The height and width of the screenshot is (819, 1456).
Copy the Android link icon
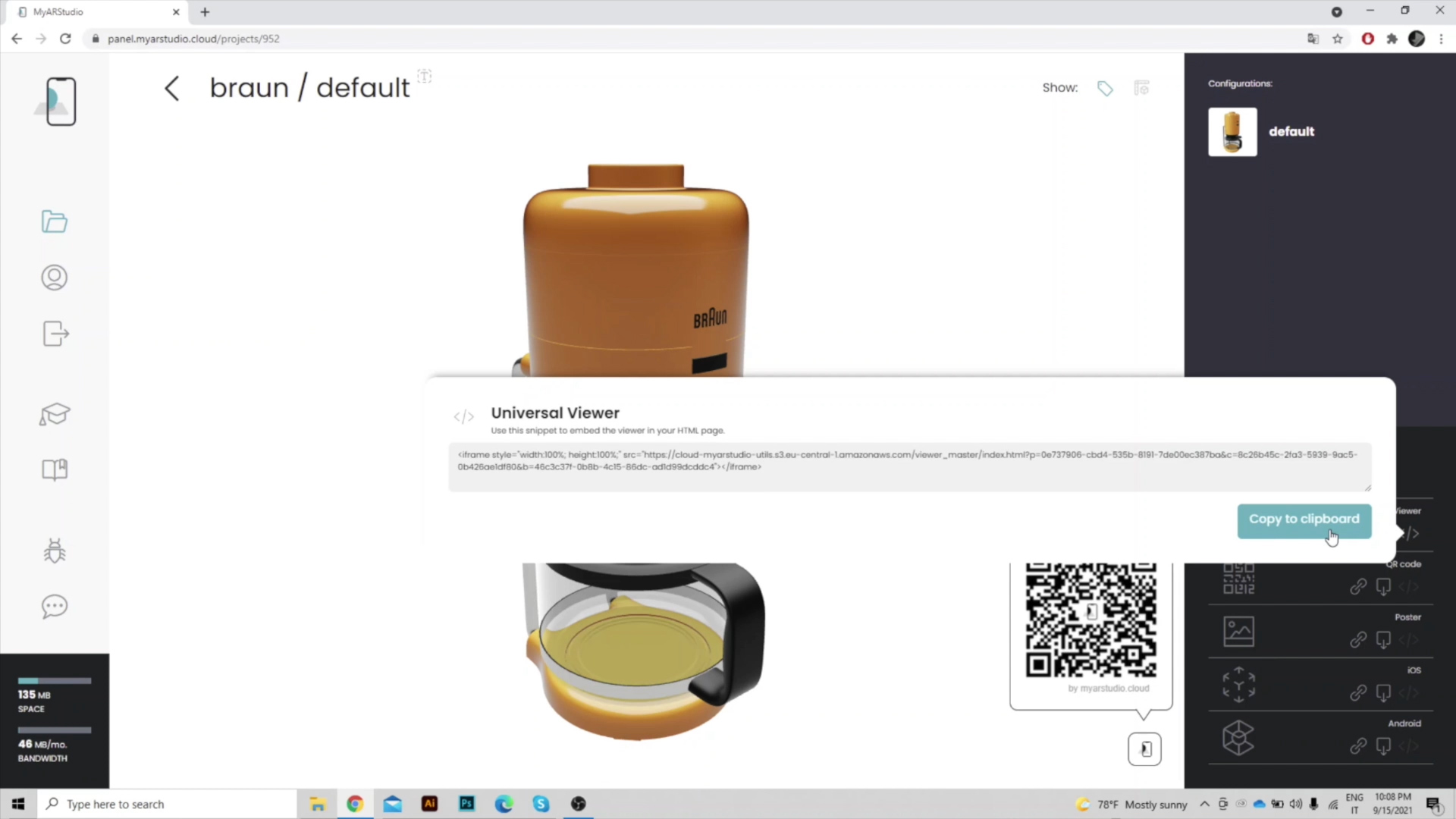[x=1358, y=745]
